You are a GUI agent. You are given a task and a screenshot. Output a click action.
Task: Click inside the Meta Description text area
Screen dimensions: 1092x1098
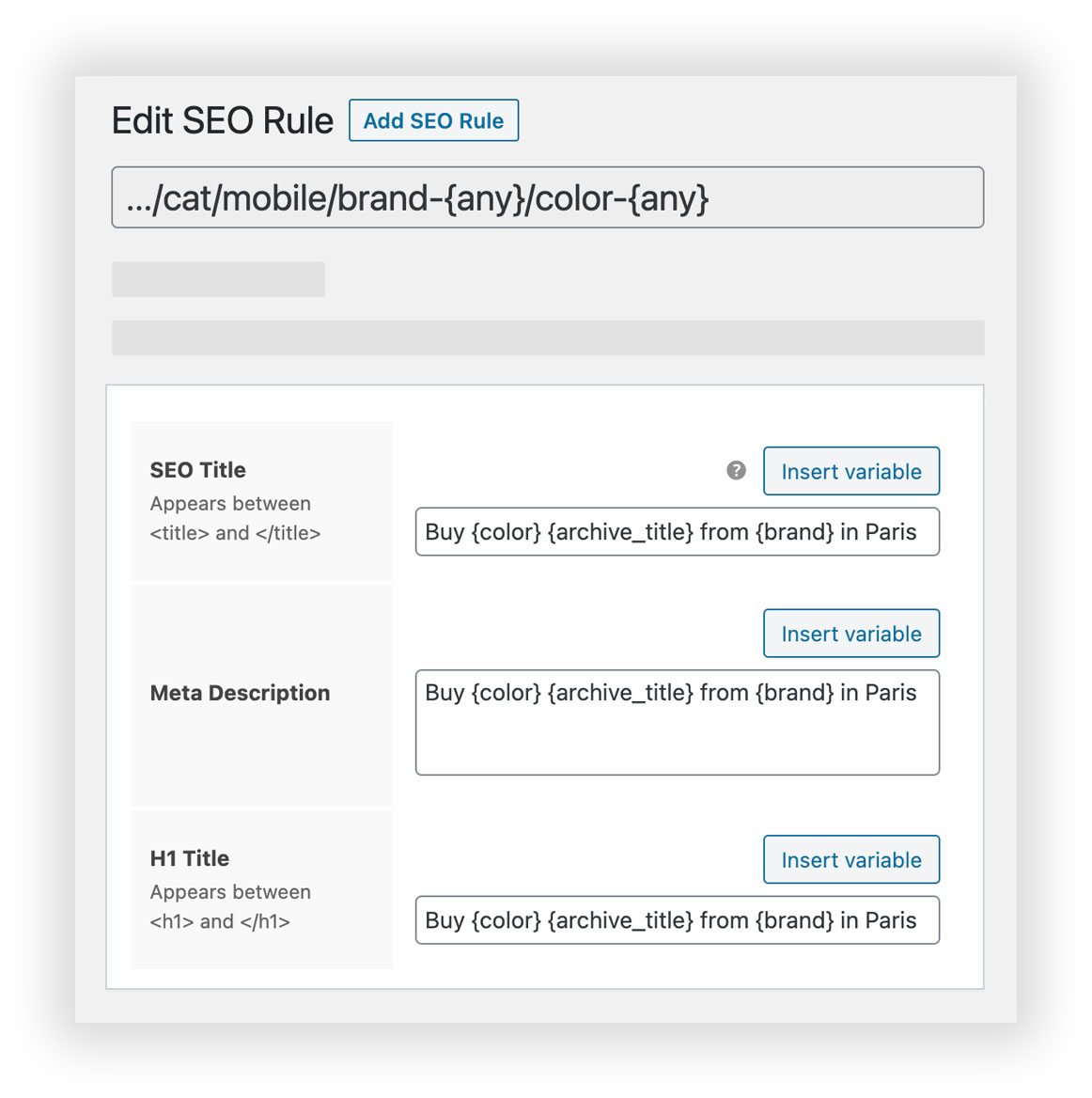point(677,722)
